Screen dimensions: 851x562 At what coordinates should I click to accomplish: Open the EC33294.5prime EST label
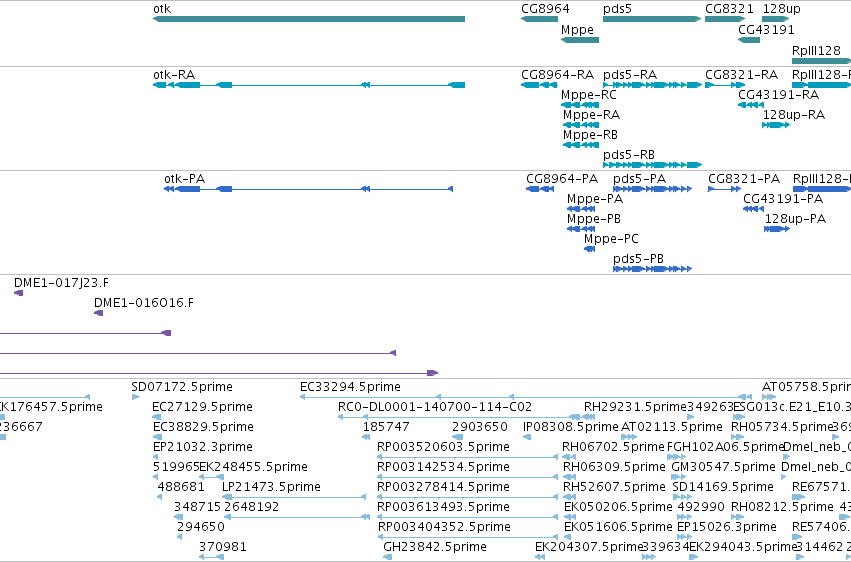[350, 387]
